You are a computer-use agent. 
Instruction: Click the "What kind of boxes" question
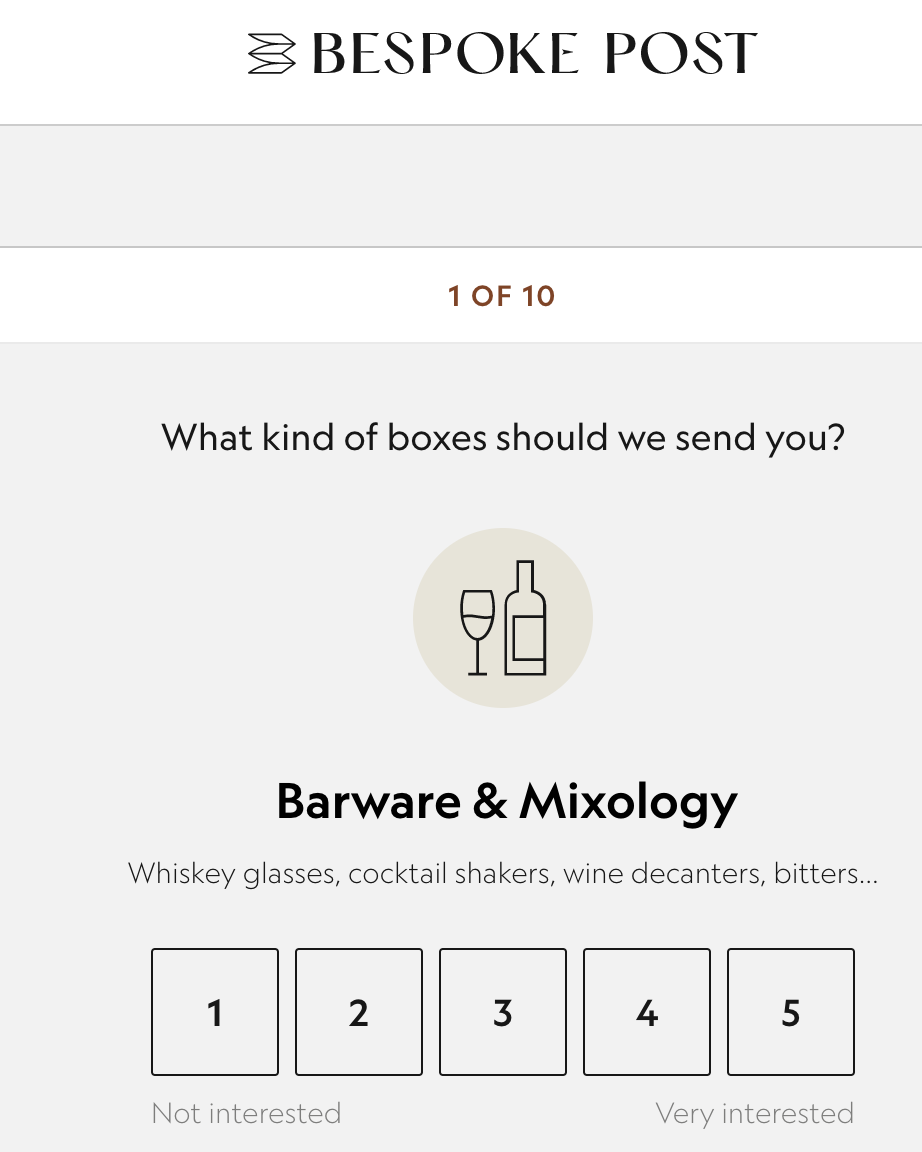503,437
